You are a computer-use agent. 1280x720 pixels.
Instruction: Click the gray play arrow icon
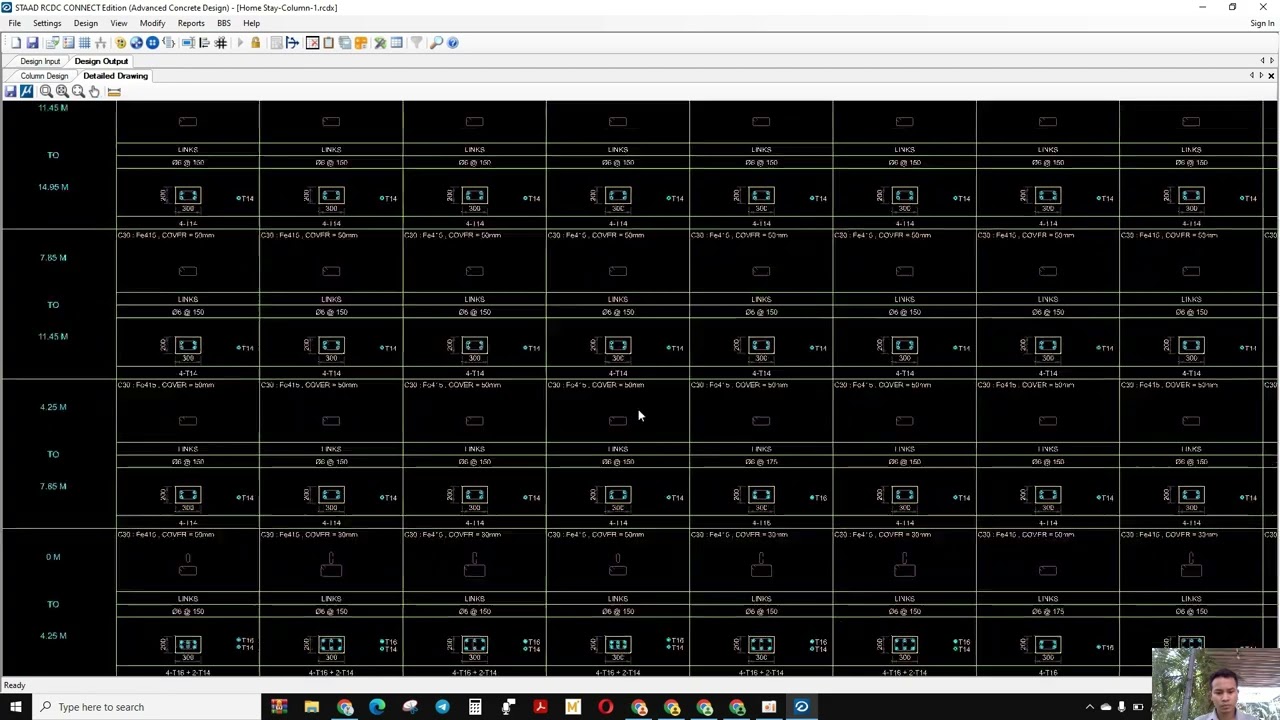pos(239,43)
